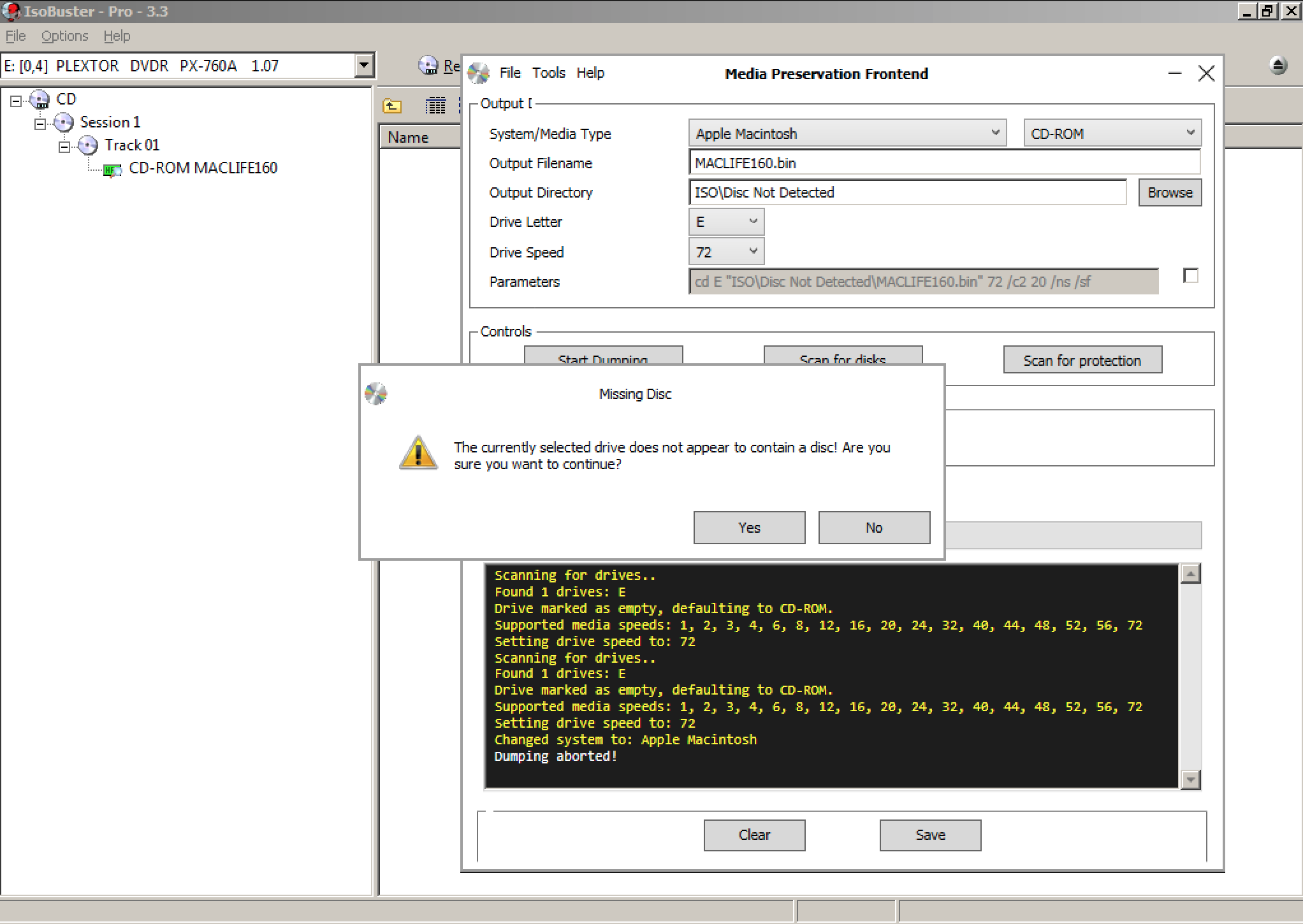Click Yes in Missing Disc dialog

click(x=749, y=528)
